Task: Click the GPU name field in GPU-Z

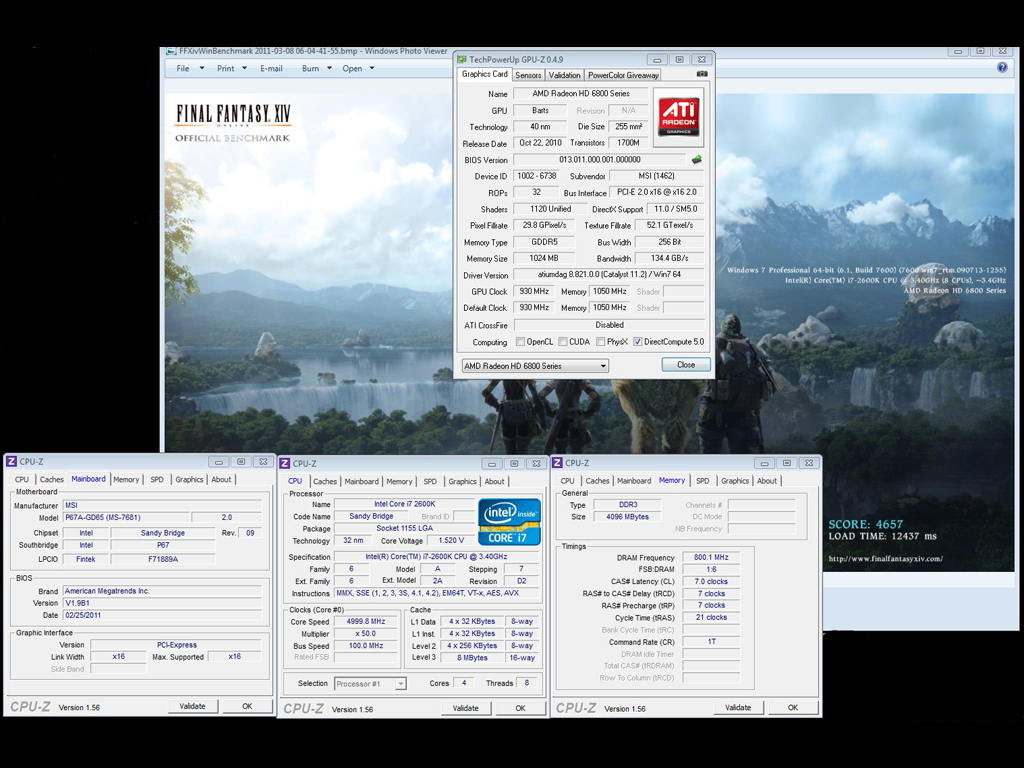Action: point(581,93)
